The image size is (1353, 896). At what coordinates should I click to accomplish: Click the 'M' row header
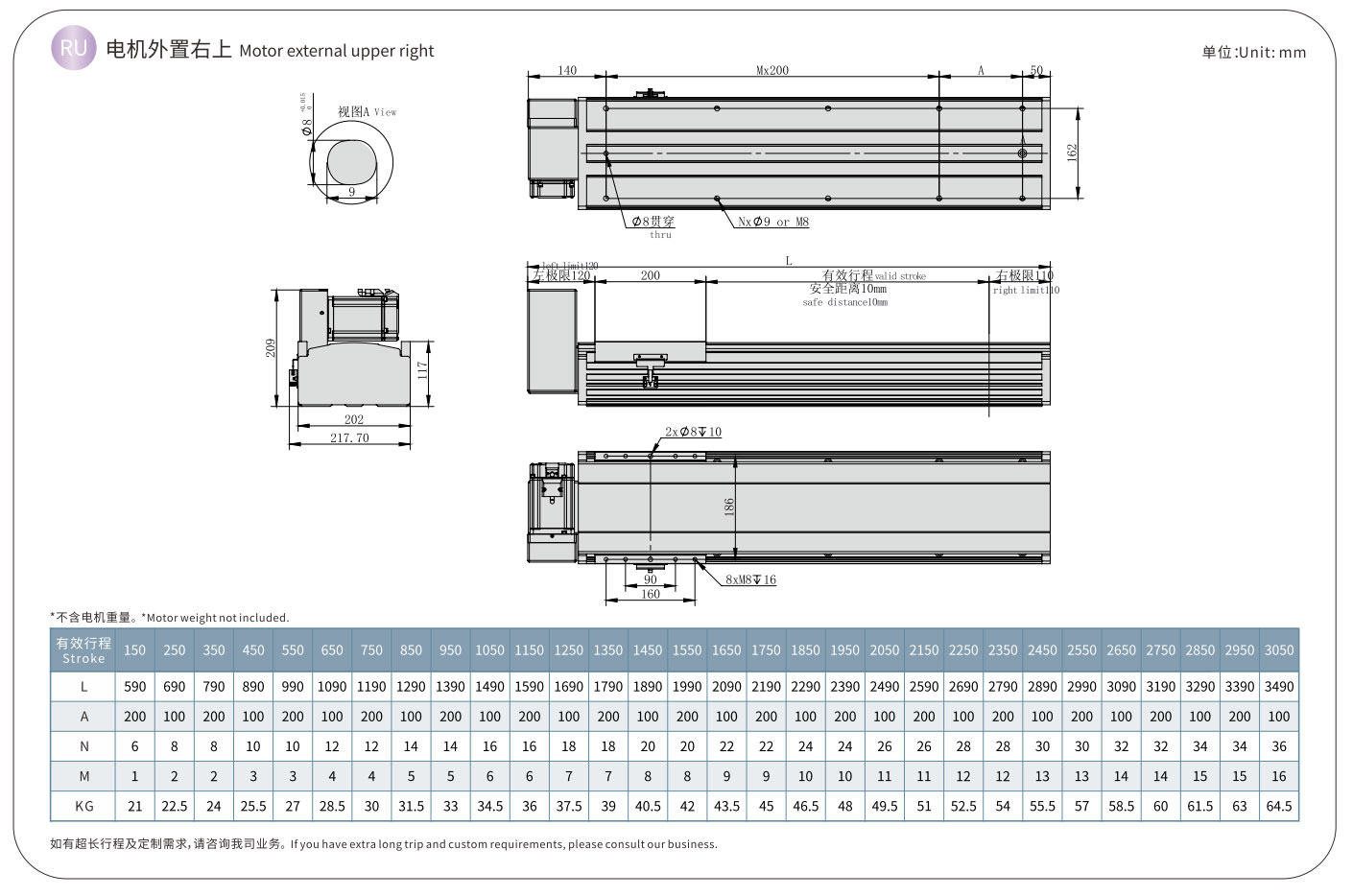tap(83, 776)
